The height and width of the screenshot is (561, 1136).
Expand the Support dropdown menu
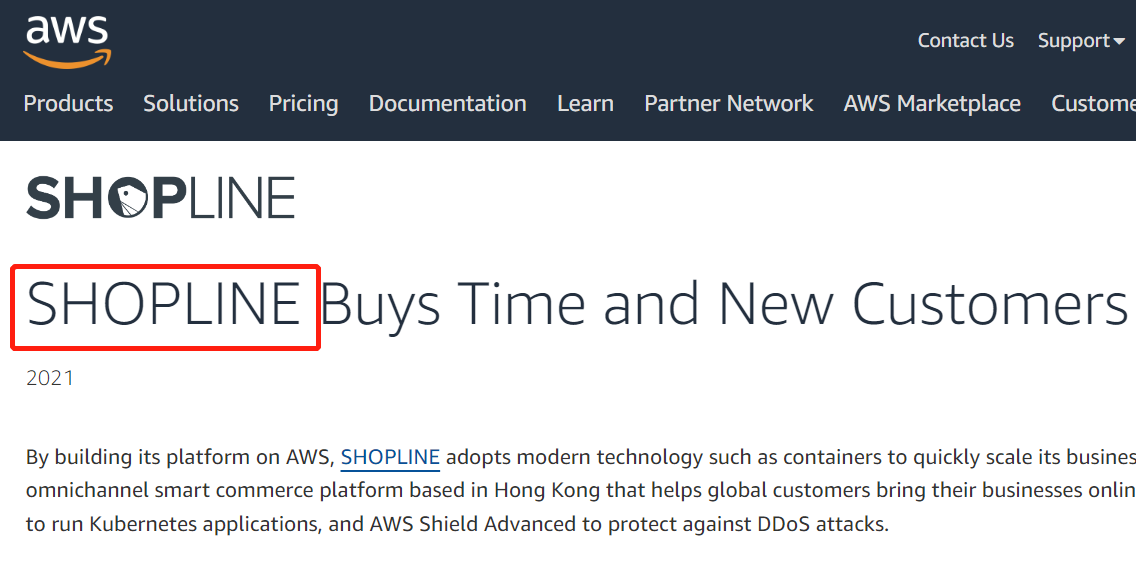[x=1080, y=41]
